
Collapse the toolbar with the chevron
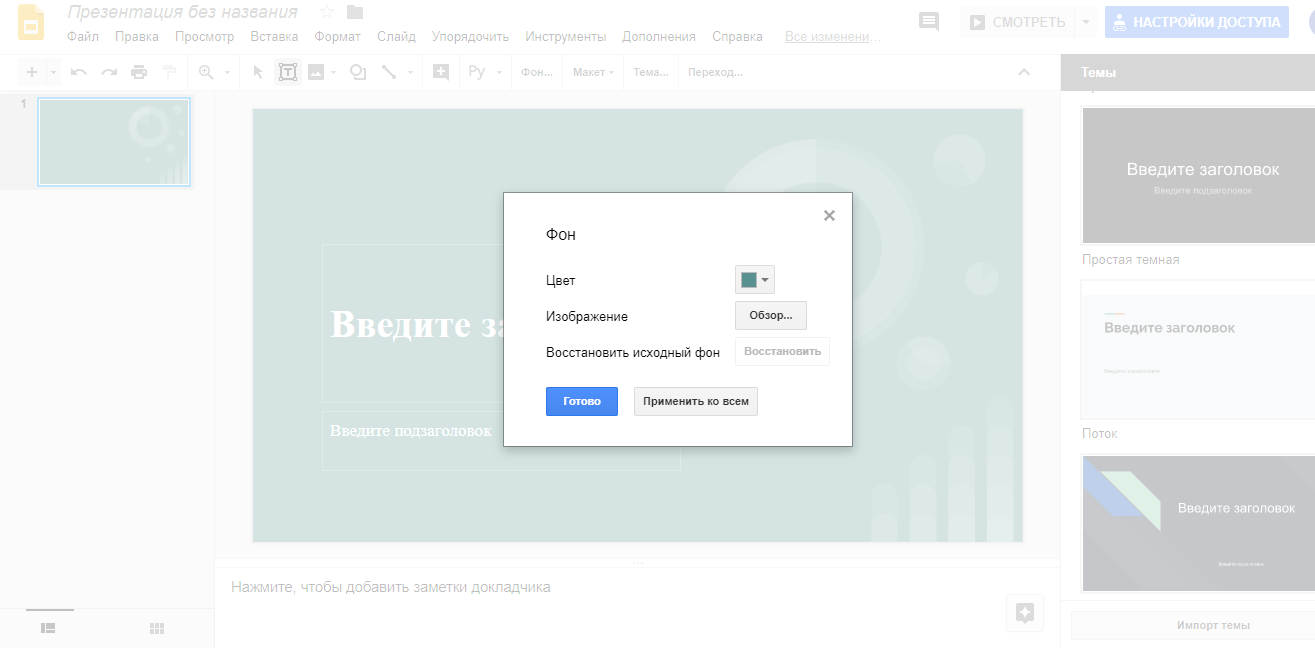coord(1023,71)
